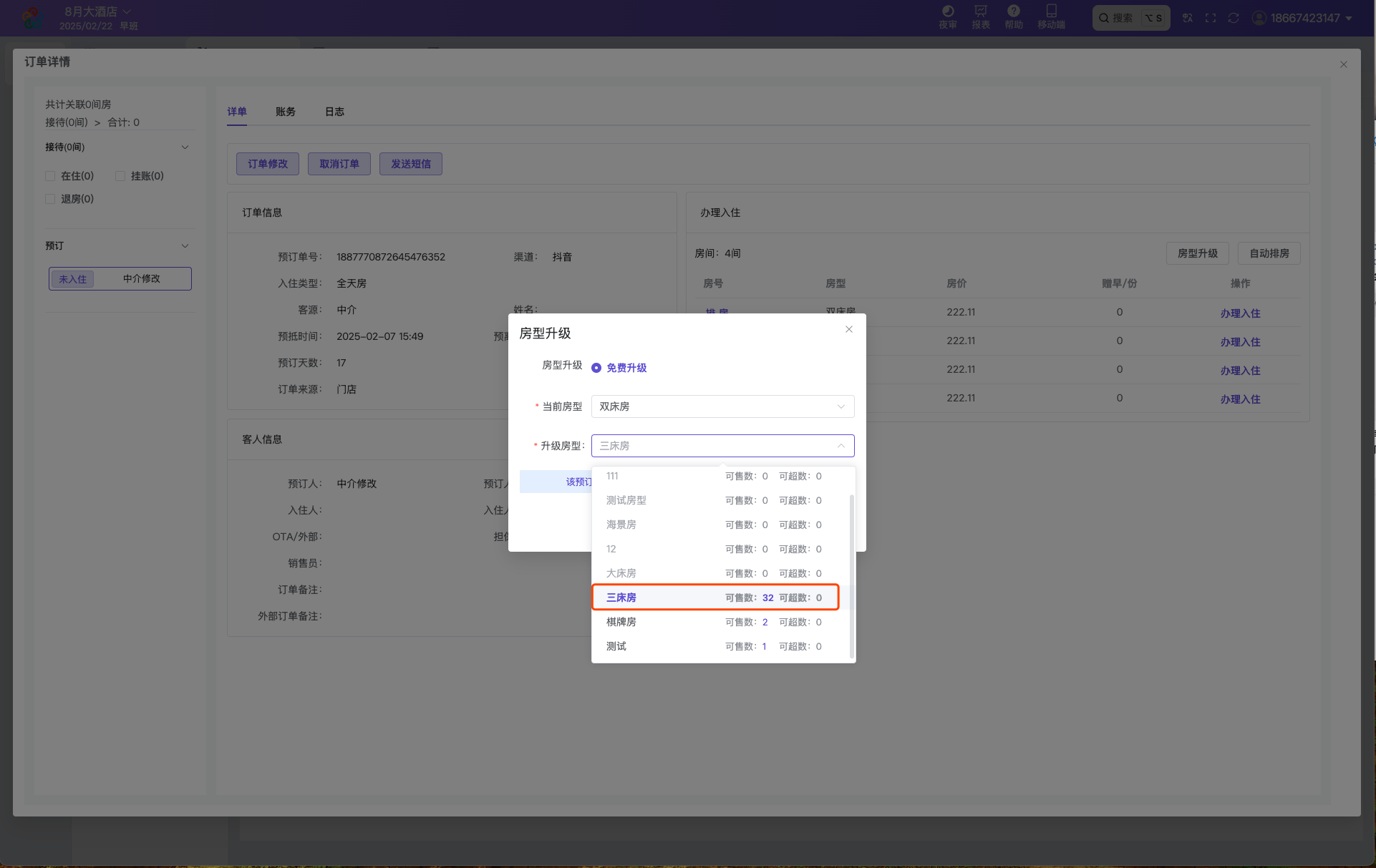Screen dimensions: 1376x868
Task: Check the 在住(0) checkbox
Action: (x=50, y=176)
